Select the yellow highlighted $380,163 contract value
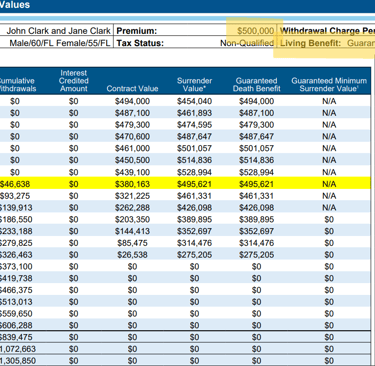375x366 pixels. tap(132, 184)
